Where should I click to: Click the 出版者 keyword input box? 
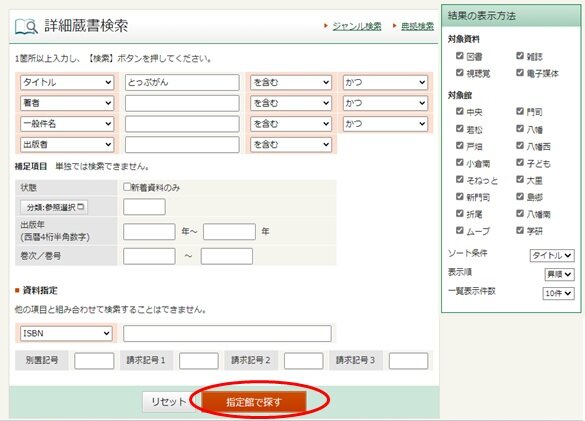tap(182, 144)
